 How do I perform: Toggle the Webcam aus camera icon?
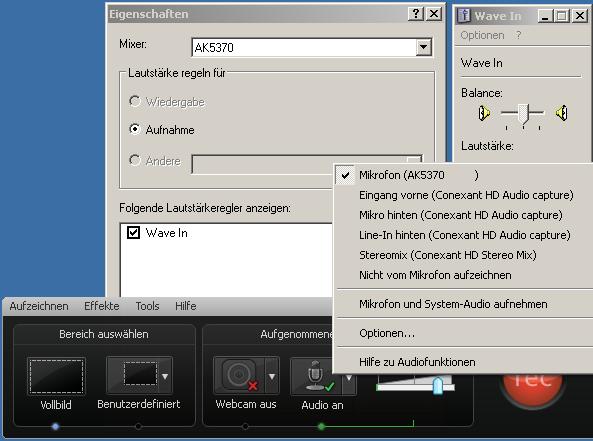pos(238,375)
